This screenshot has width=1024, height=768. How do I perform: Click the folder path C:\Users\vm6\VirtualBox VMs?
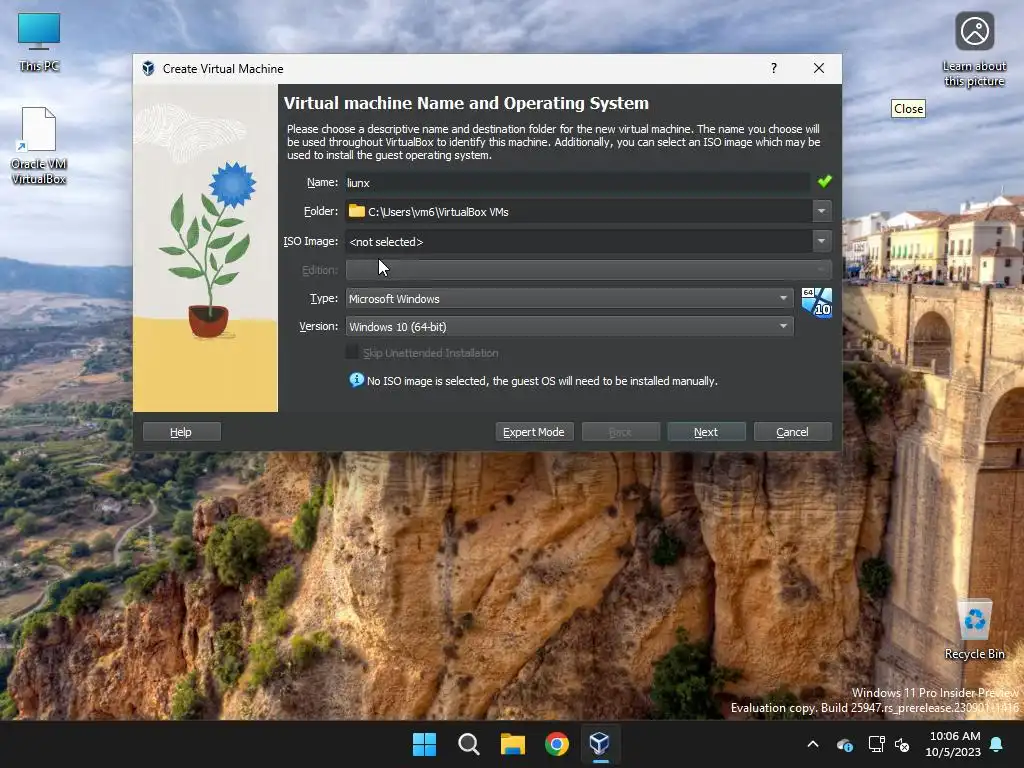(x=438, y=212)
